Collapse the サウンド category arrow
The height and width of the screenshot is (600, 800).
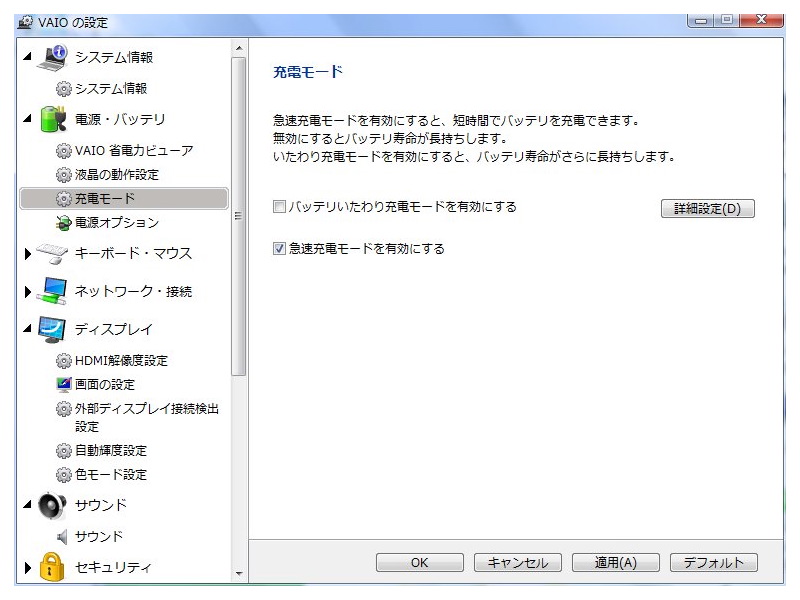(x=28, y=505)
